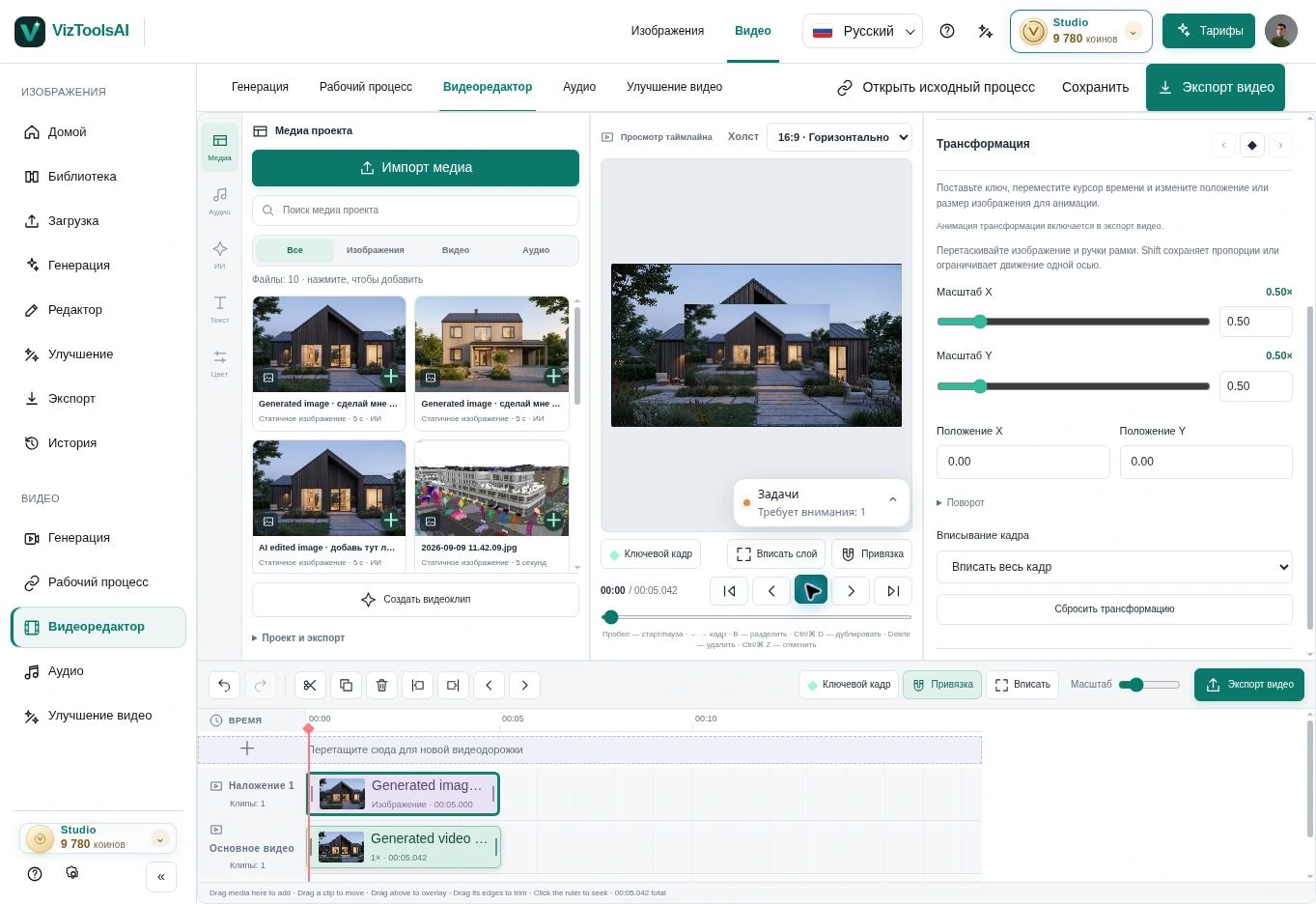Step one frame forward in preview

[851, 591]
